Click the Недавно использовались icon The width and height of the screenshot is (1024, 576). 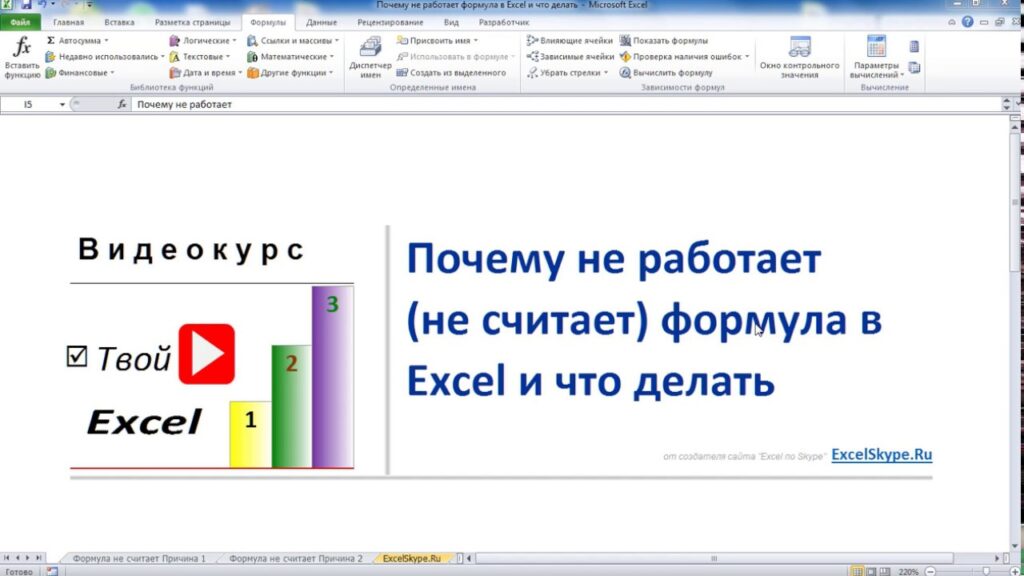click(50, 57)
